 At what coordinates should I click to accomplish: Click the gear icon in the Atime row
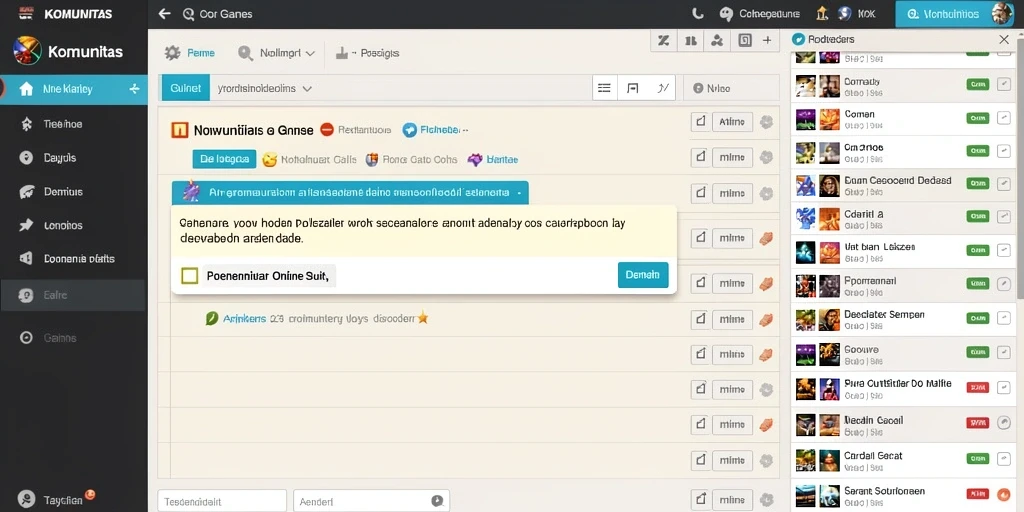766,121
